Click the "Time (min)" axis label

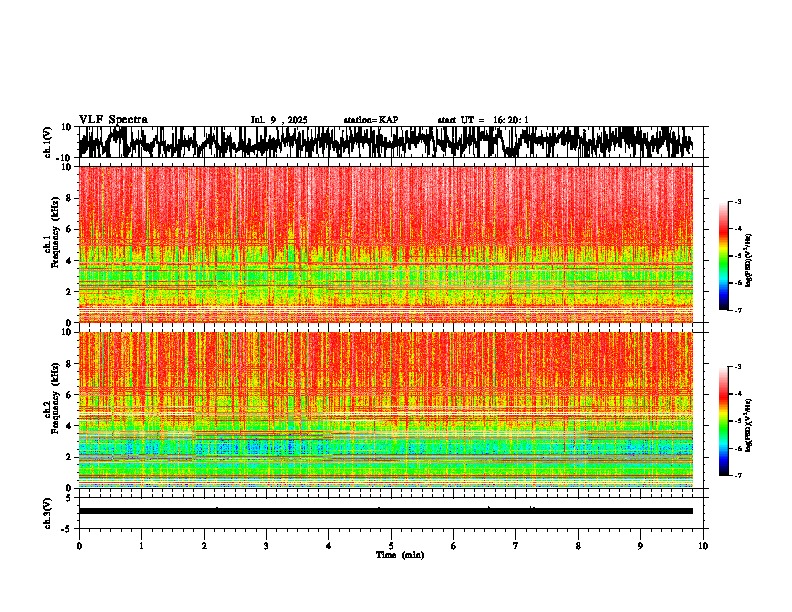click(400, 555)
